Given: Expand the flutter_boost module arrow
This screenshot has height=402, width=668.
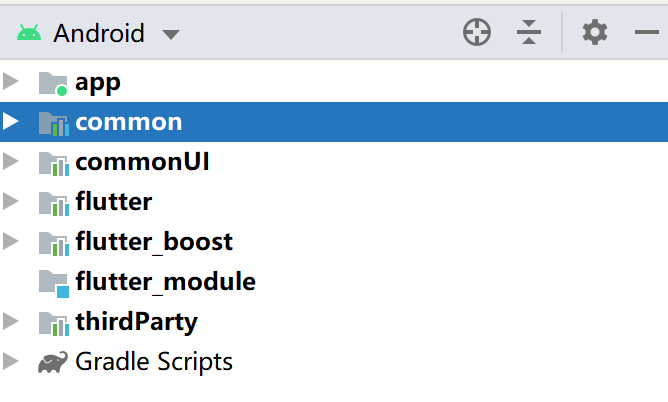Looking at the screenshot, I should pyautogui.click(x=11, y=242).
